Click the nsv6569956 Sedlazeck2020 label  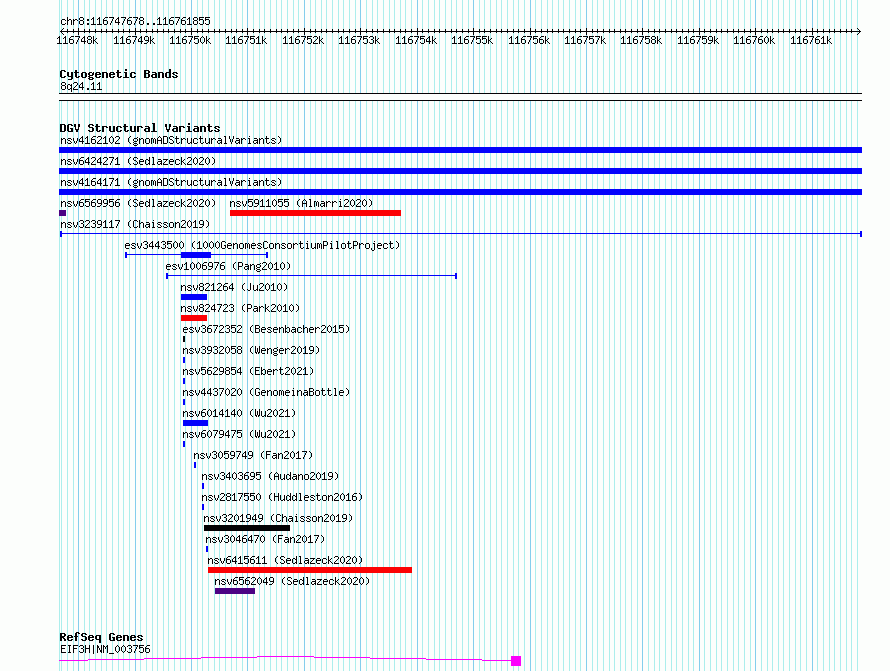tap(138, 203)
